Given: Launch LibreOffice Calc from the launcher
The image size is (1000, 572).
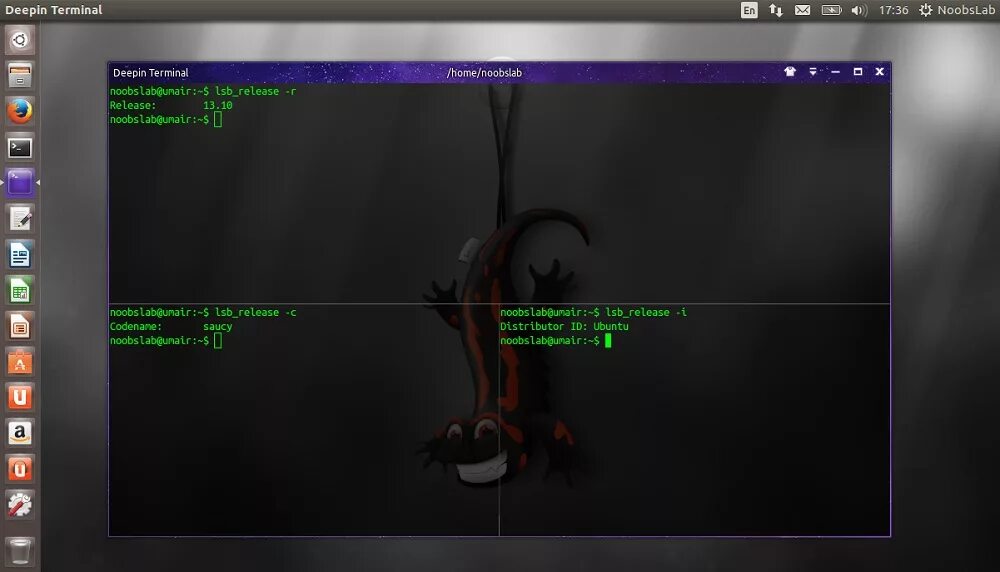Looking at the screenshot, I should pyautogui.click(x=20, y=291).
